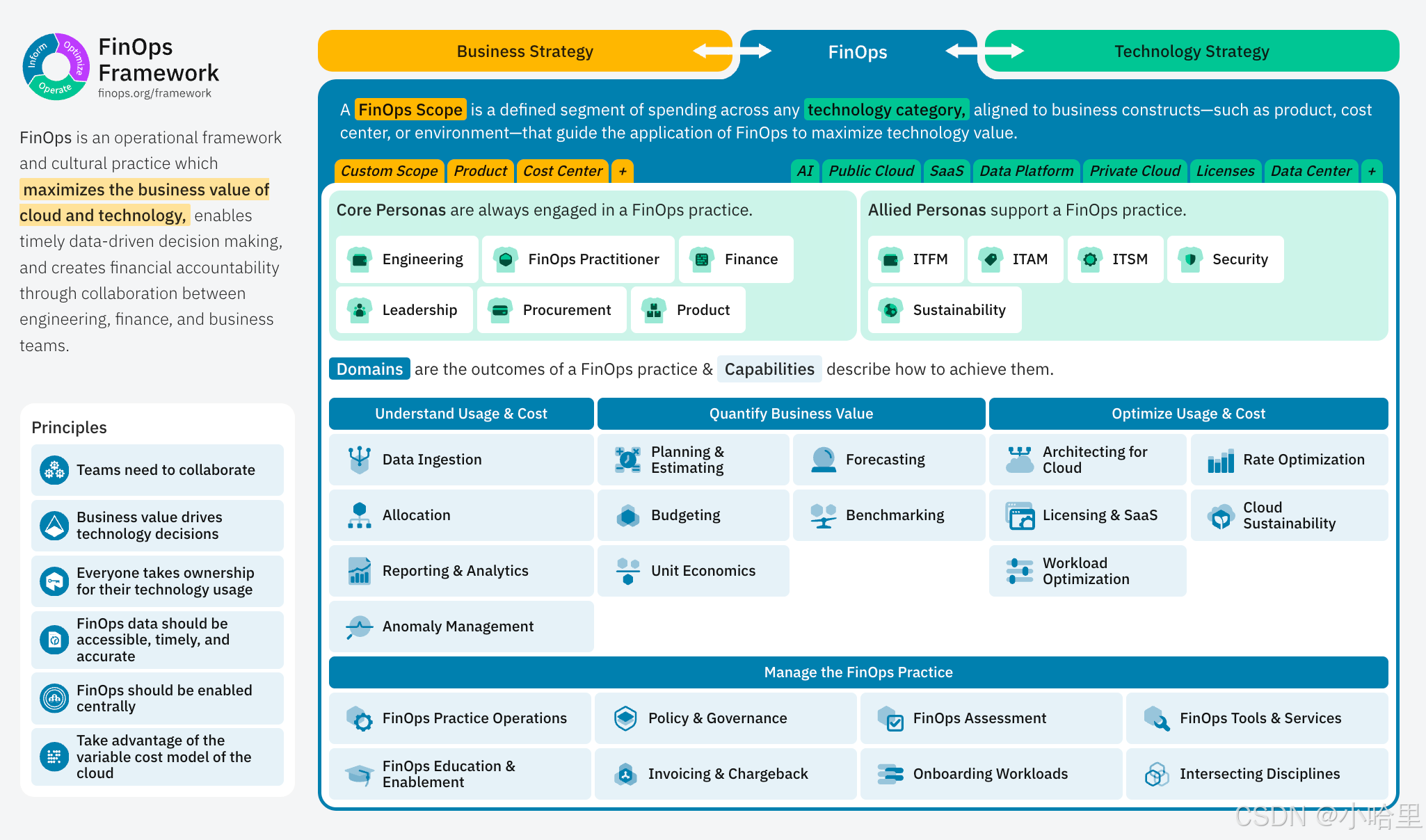Click the Technology Strategy green banner
Image resolution: width=1426 pixels, height=840 pixels.
coord(1191,51)
